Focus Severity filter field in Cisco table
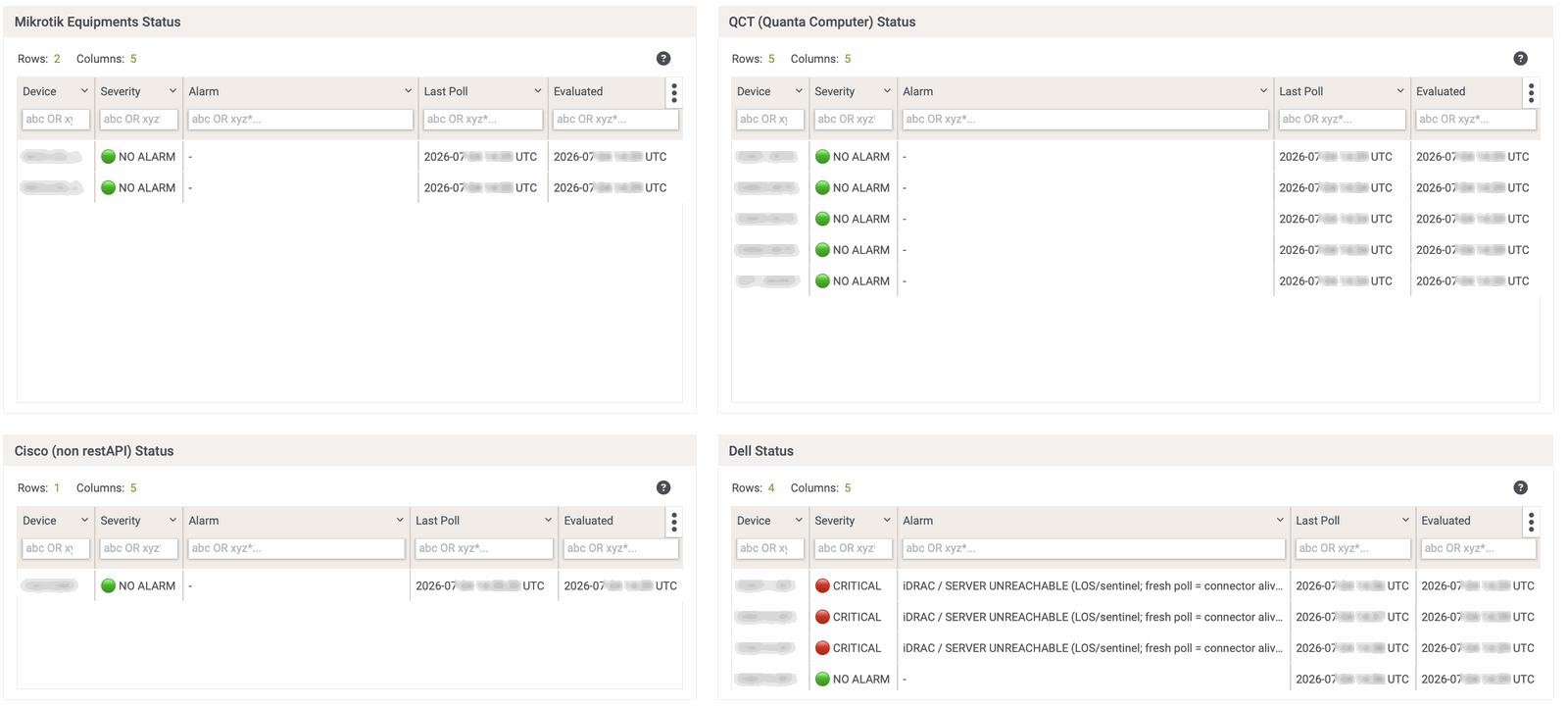1568x708 pixels. click(138, 549)
